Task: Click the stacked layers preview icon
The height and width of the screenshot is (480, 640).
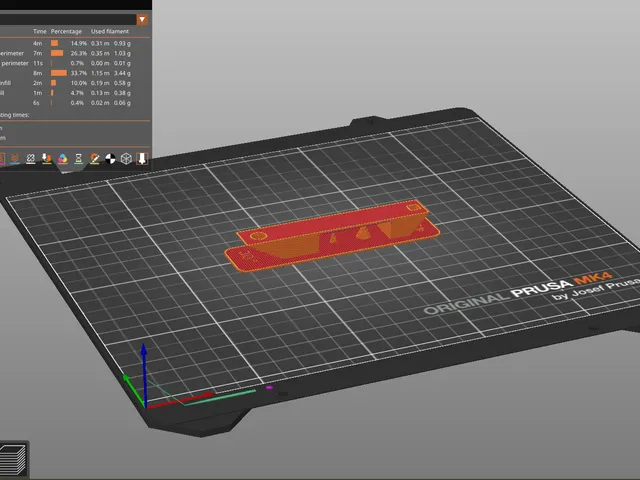Action: 13,459
